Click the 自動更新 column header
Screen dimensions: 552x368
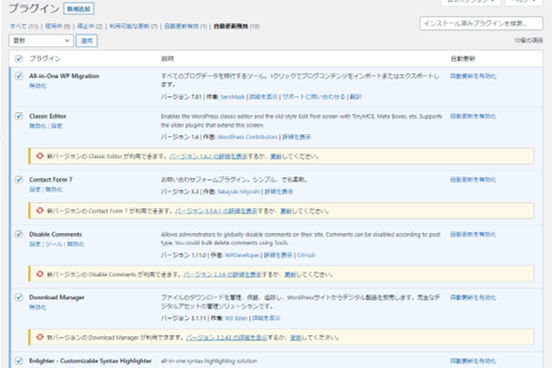click(x=463, y=58)
